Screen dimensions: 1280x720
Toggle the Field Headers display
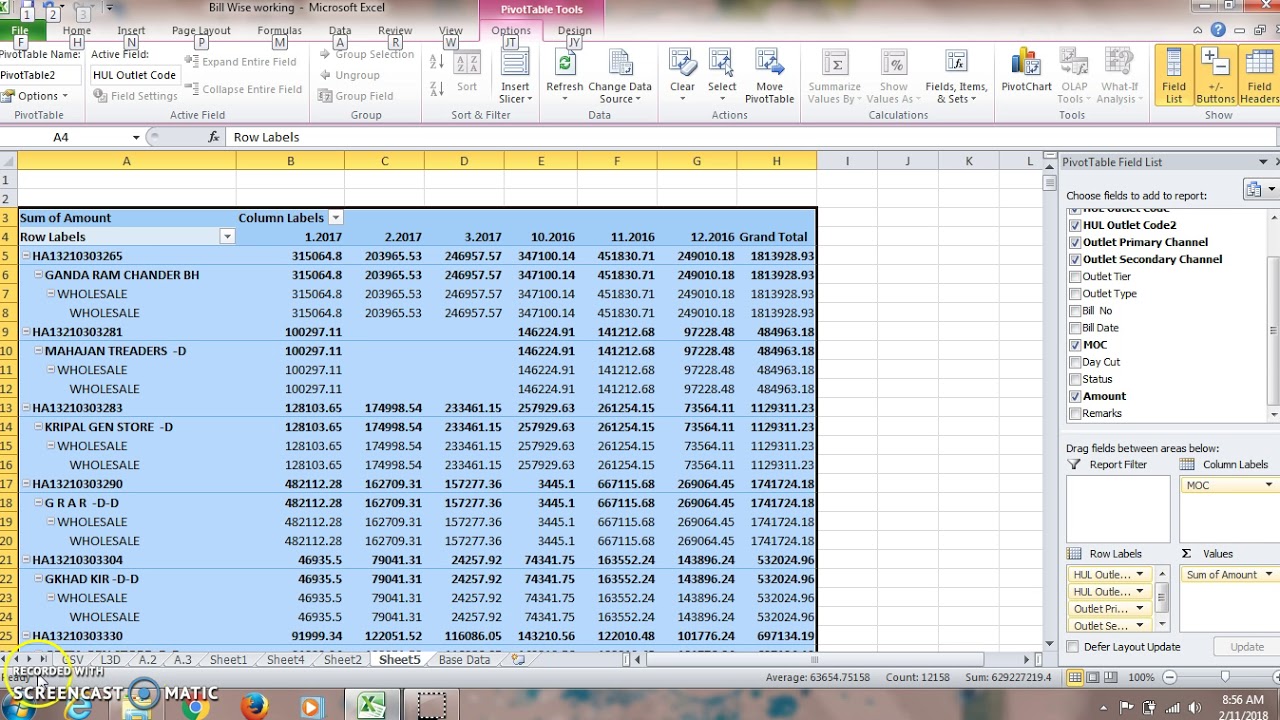(1259, 75)
